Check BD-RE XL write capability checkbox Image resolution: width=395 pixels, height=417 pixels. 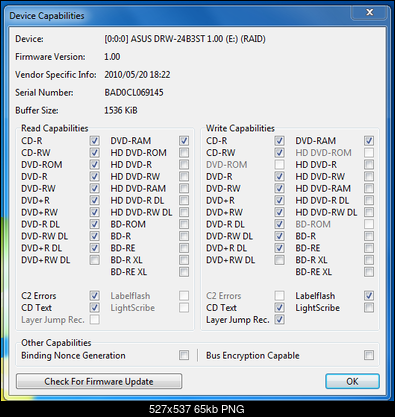[369, 272]
